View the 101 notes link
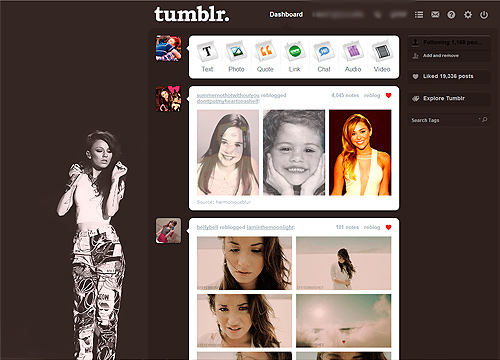The image size is (500, 360). click(347, 227)
